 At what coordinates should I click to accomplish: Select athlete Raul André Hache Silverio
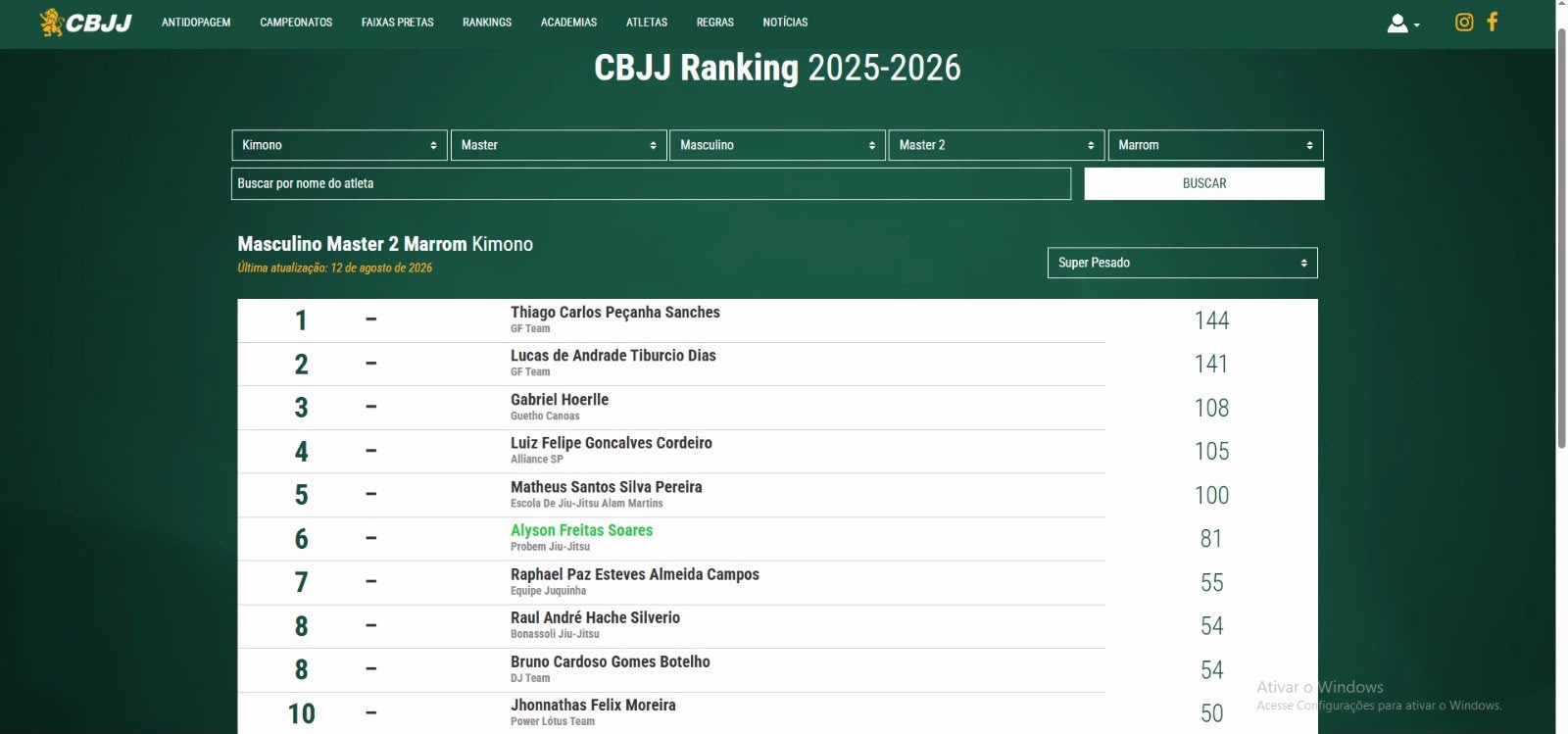pos(595,617)
